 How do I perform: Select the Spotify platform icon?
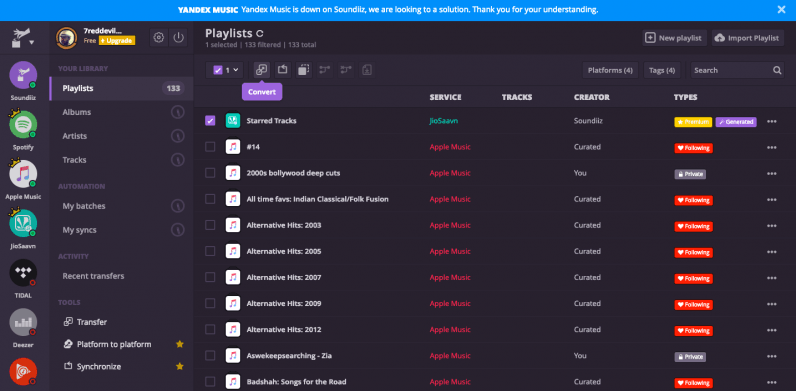[x=23, y=124]
